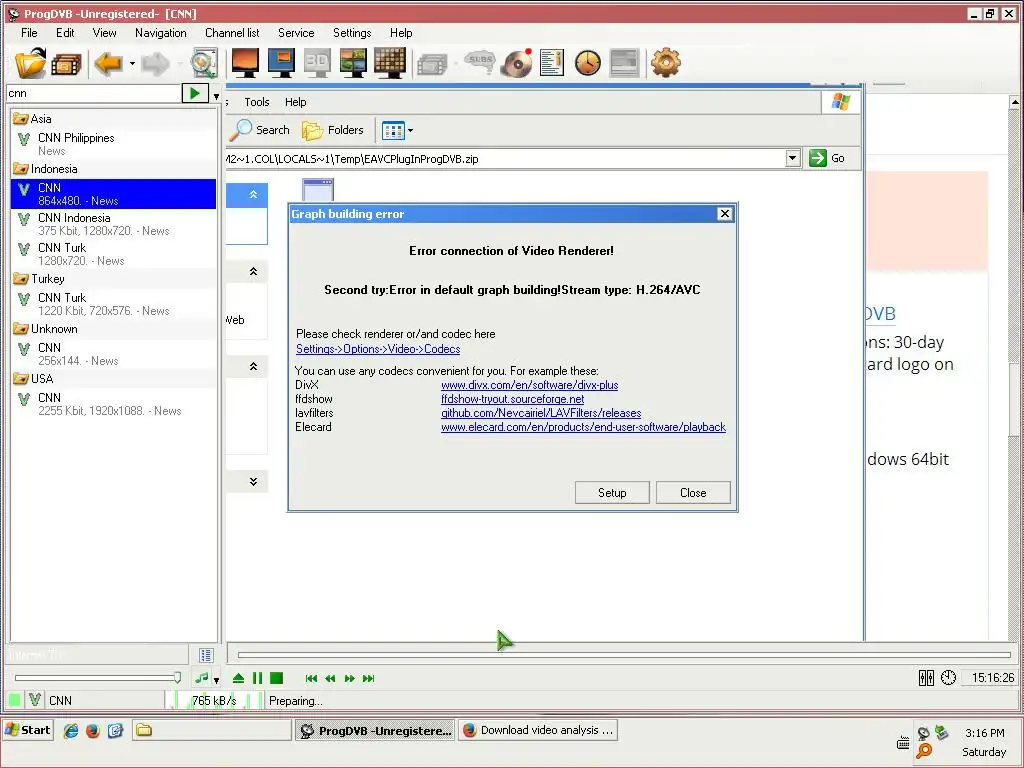Select CNN 256x144 channel
The width and height of the screenshot is (1024, 768).
(x=114, y=354)
